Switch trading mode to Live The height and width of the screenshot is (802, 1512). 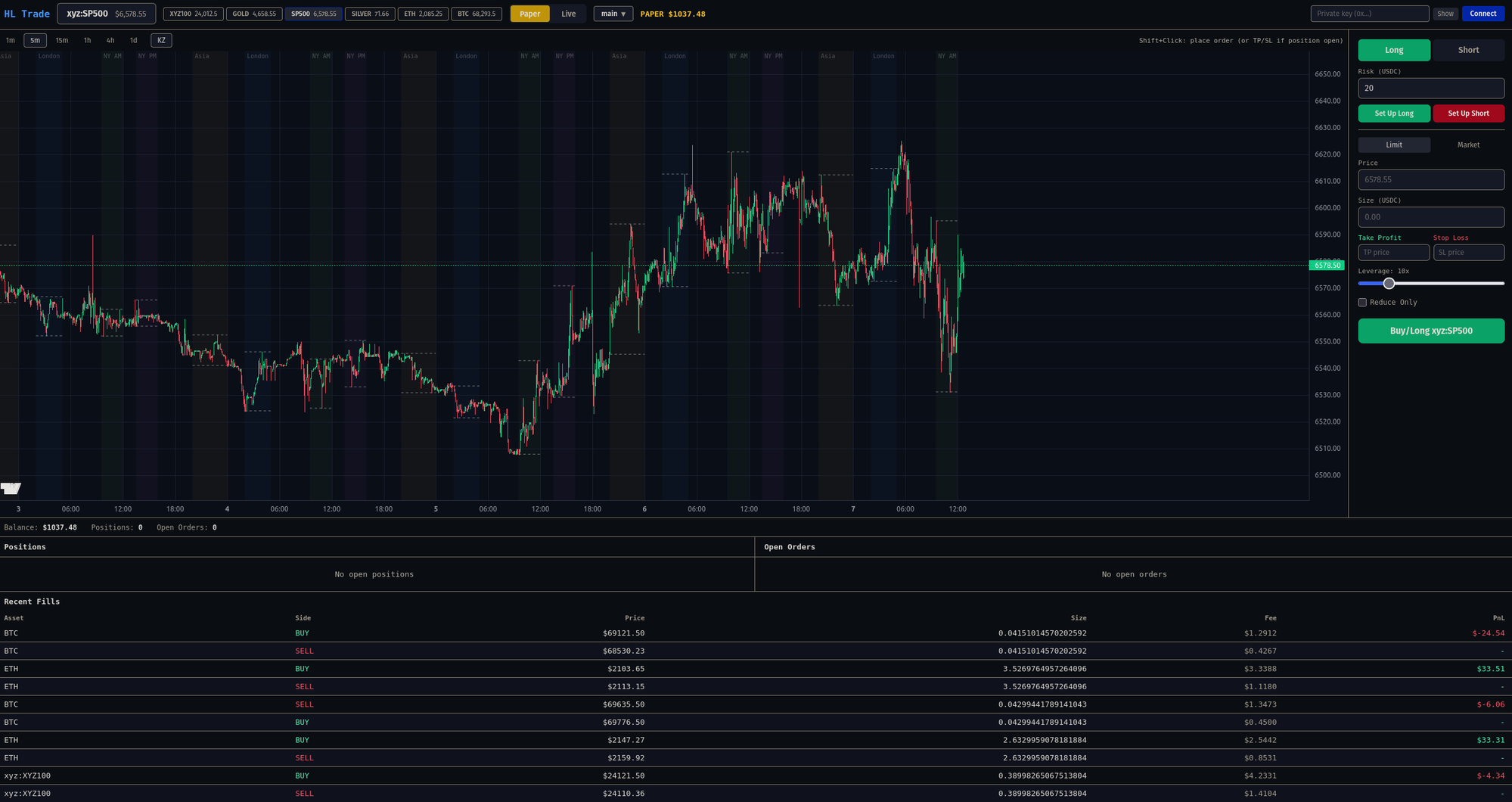pos(568,14)
